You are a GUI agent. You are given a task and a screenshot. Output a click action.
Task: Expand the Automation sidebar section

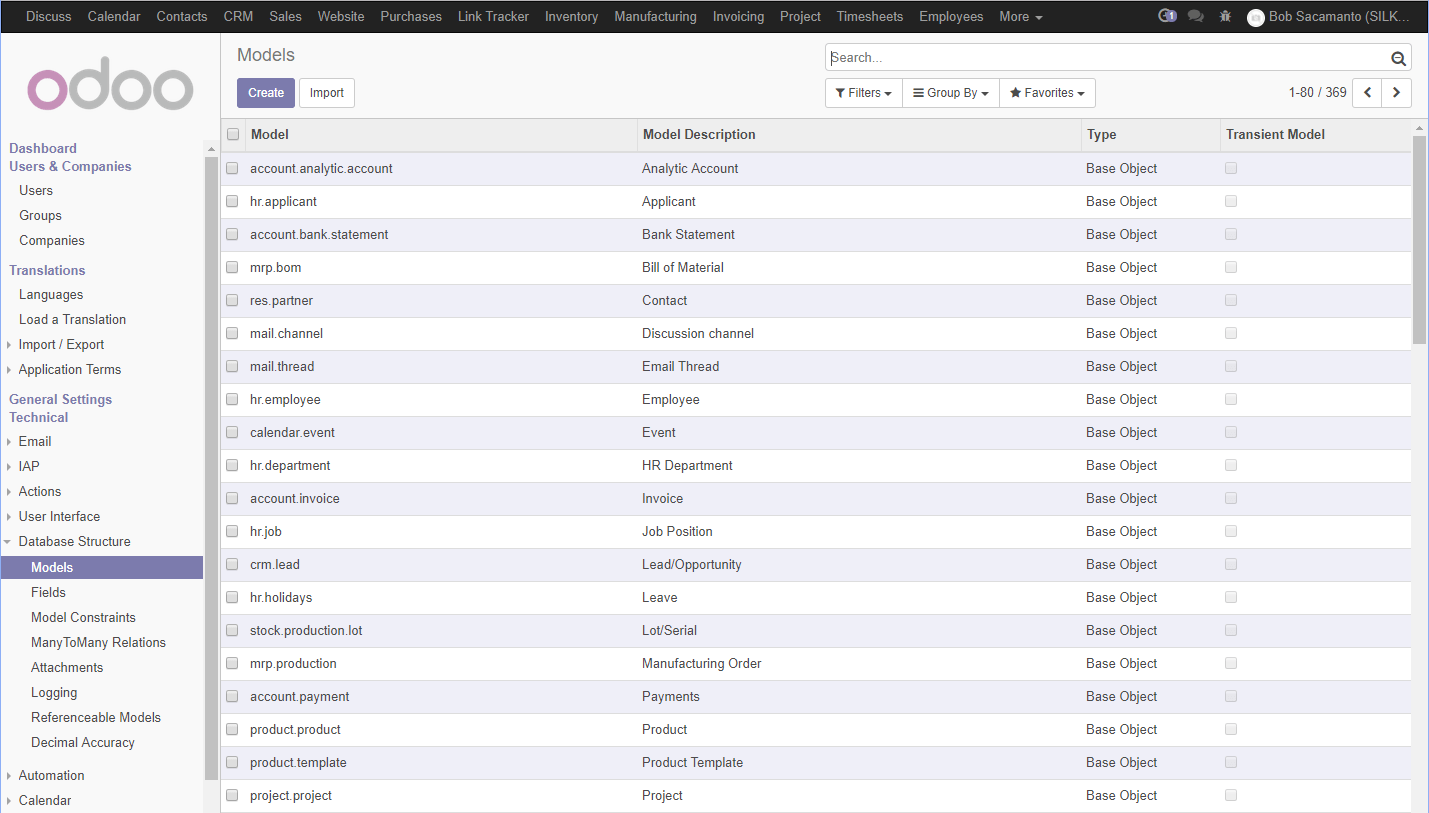point(51,775)
